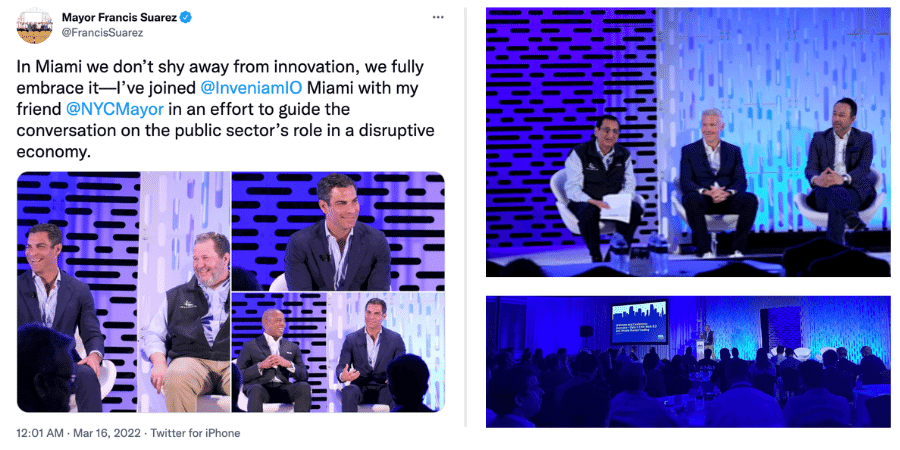Open the @NYCMayor mention in the tweet
The height and width of the screenshot is (450, 900).
click(x=117, y=109)
